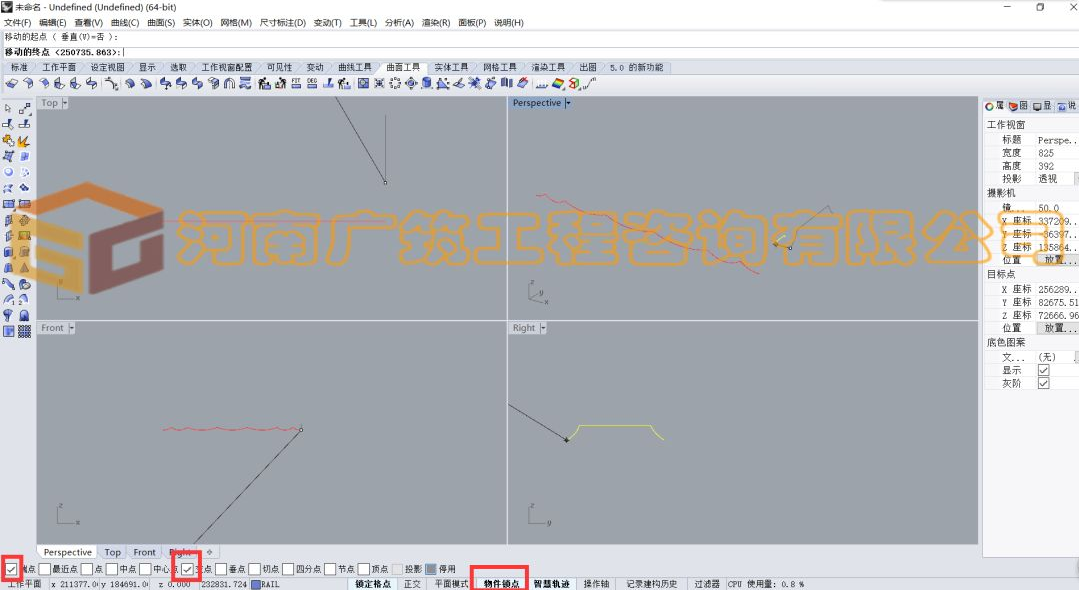1079x590 pixels.
Task: Open the 分析(A) menu
Action: point(399,23)
